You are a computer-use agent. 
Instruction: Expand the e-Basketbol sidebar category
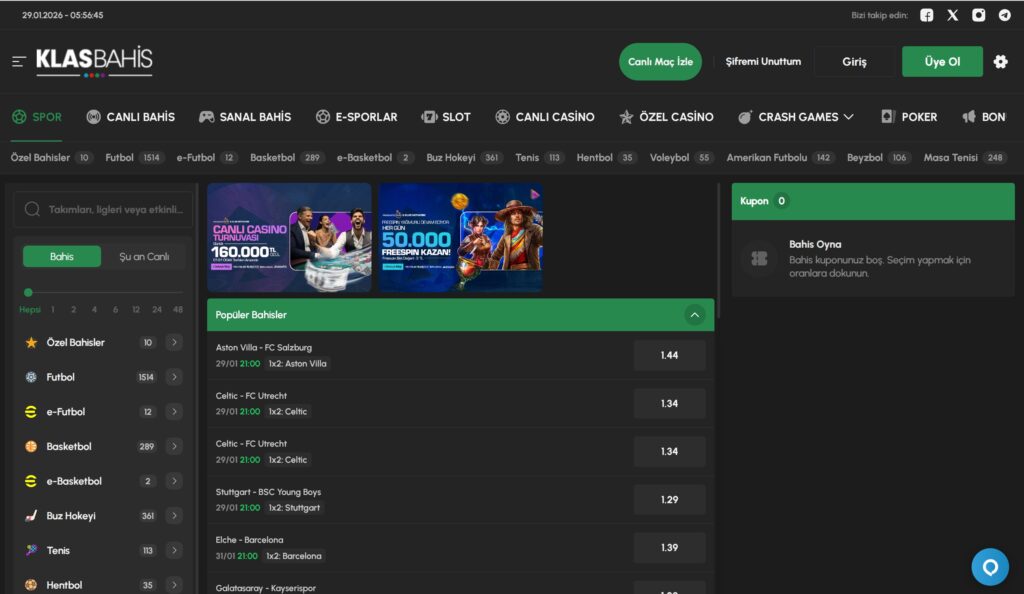pos(174,481)
